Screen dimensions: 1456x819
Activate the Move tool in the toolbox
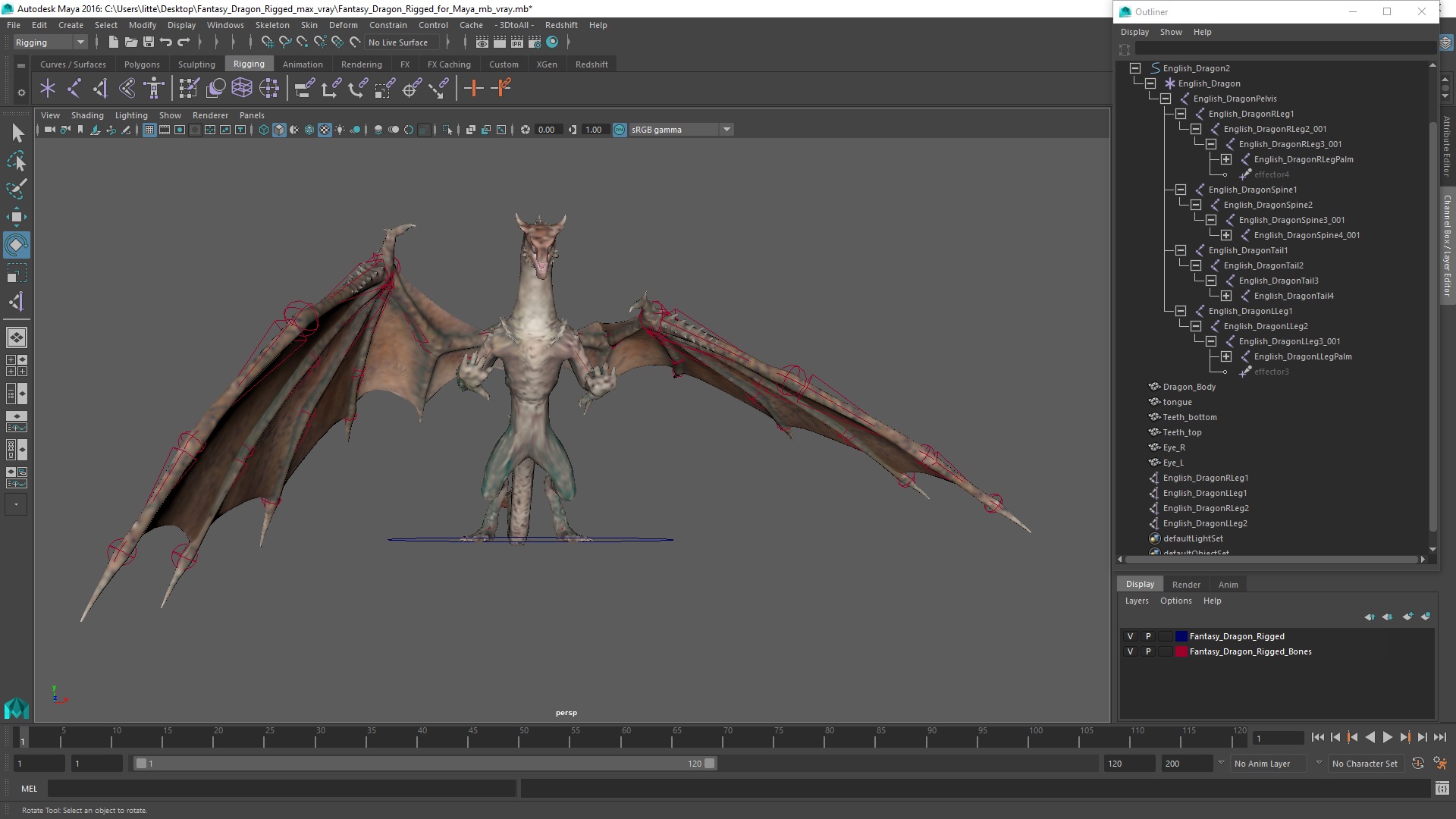[x=17, y=217]
